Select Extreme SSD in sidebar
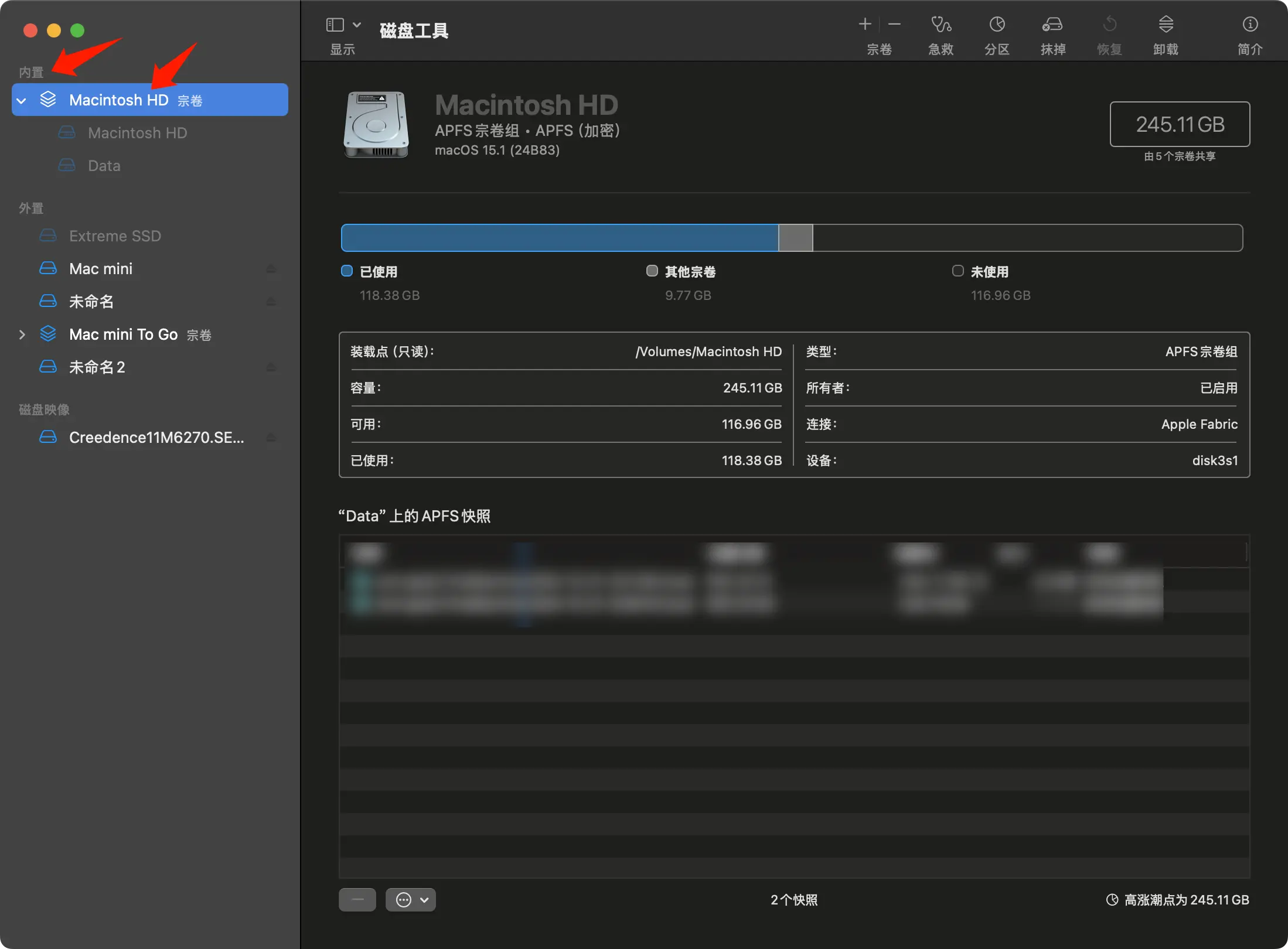This screenshot has width=1288, height=949. coord(115,236)
